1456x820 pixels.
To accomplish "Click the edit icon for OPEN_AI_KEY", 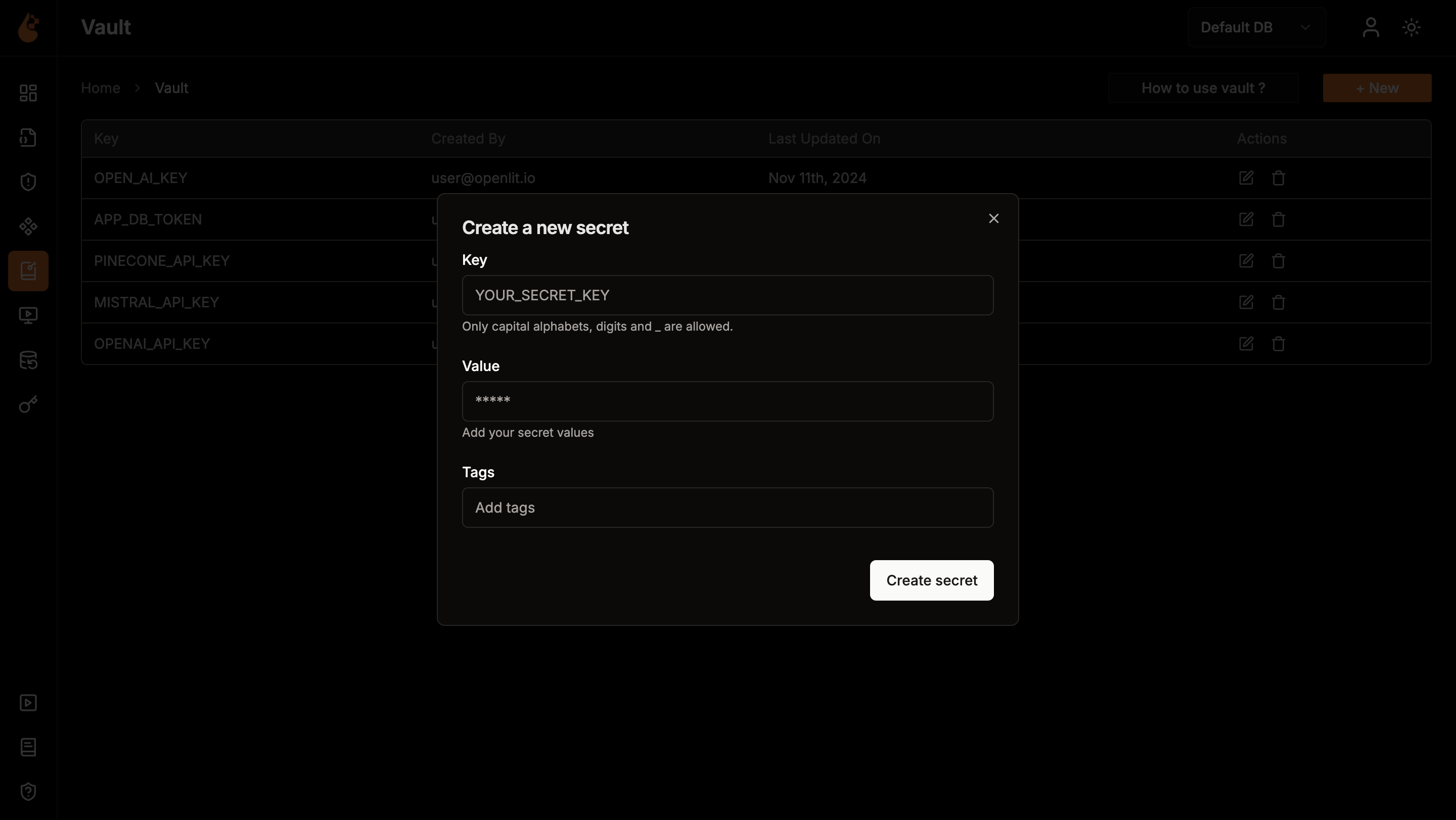I will tap(1246, 178).
